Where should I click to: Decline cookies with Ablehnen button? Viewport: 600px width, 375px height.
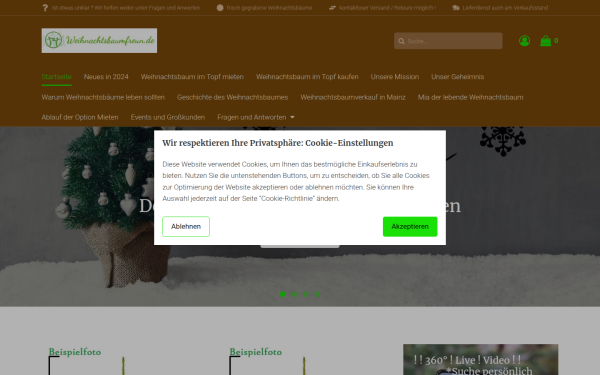pyautogui.click(x=186, y=227)
